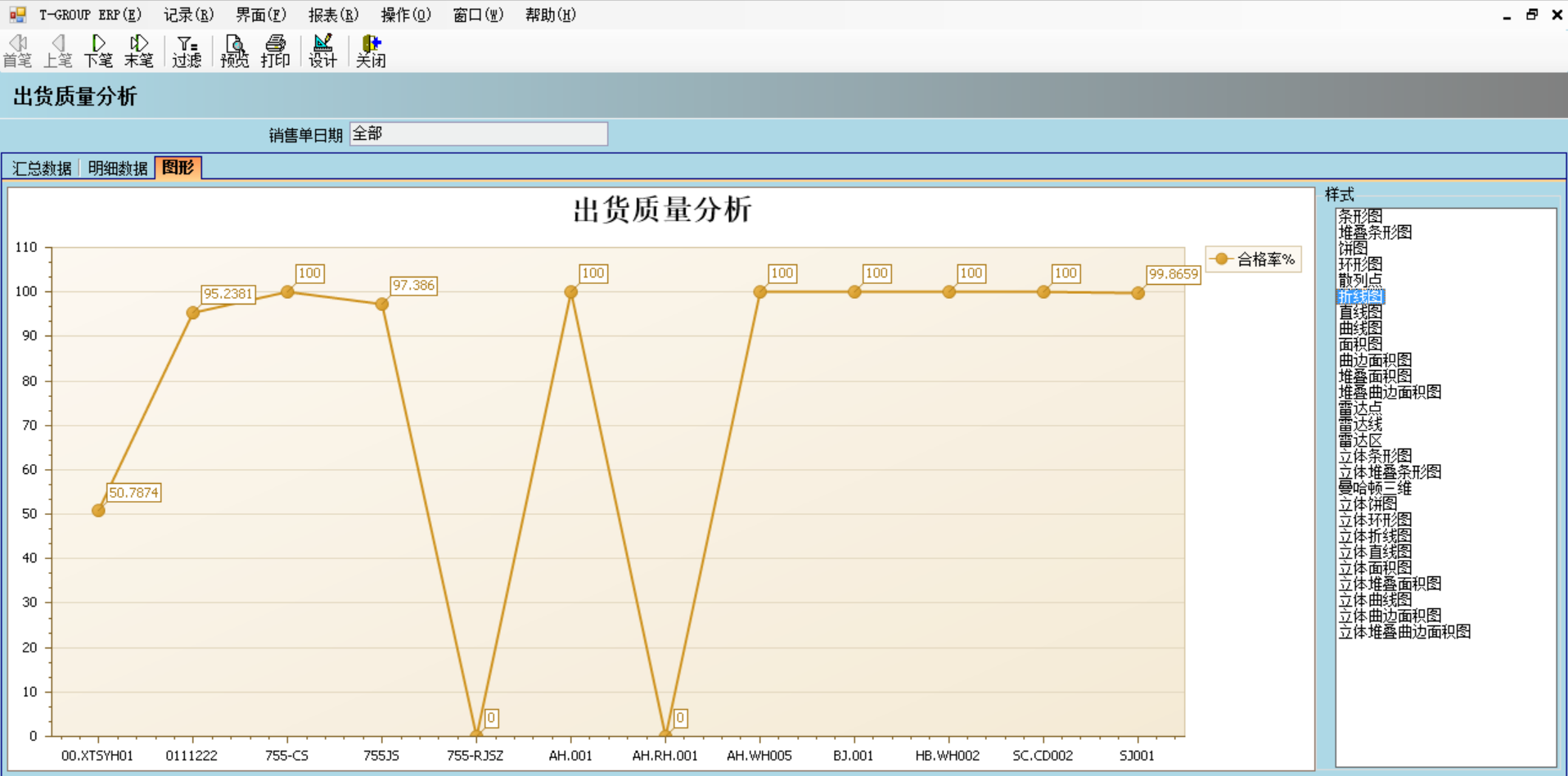Open the 窗口(W) menu
The width and height of the screenshot is (1568, 776).
click(478, 15)
